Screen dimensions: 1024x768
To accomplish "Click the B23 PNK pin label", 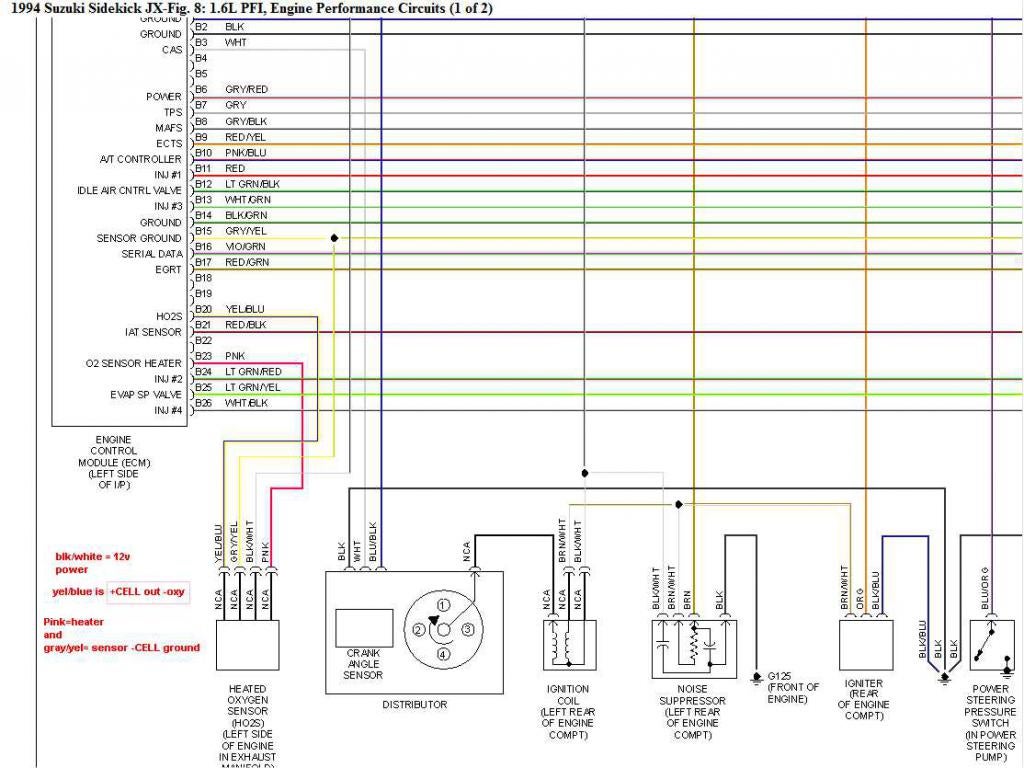I will tap(220, 357).
